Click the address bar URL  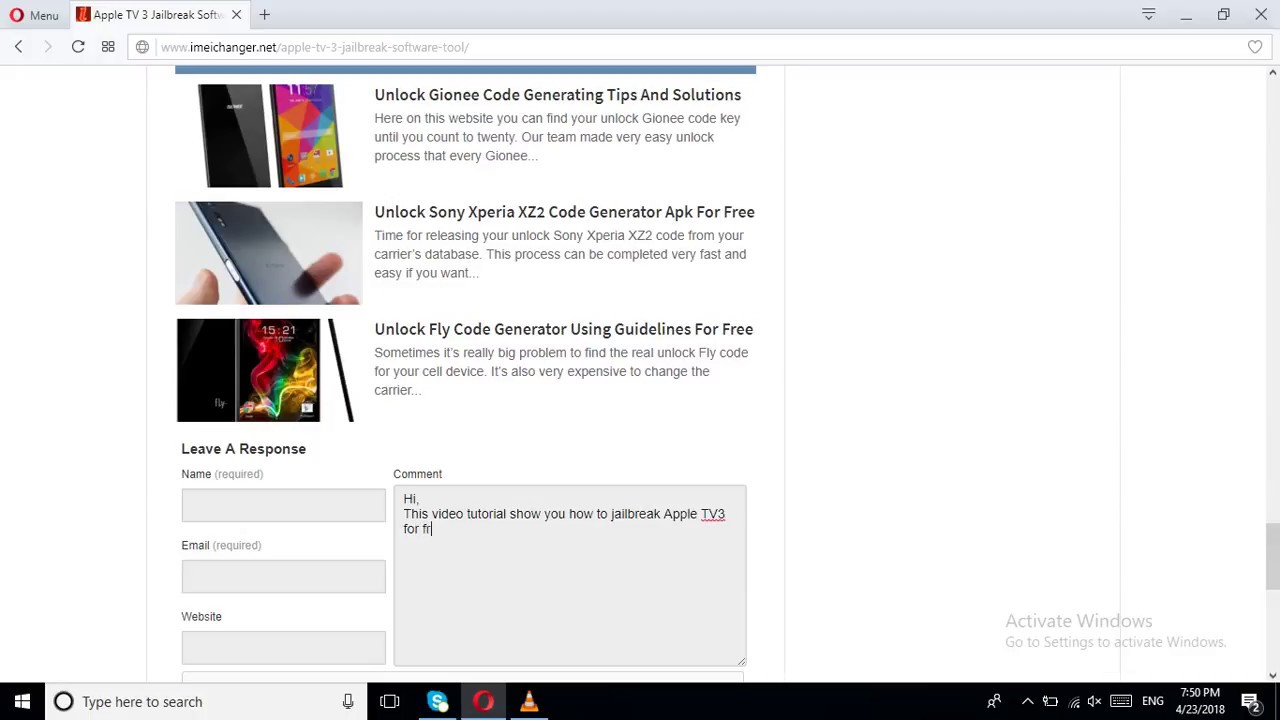314,47
